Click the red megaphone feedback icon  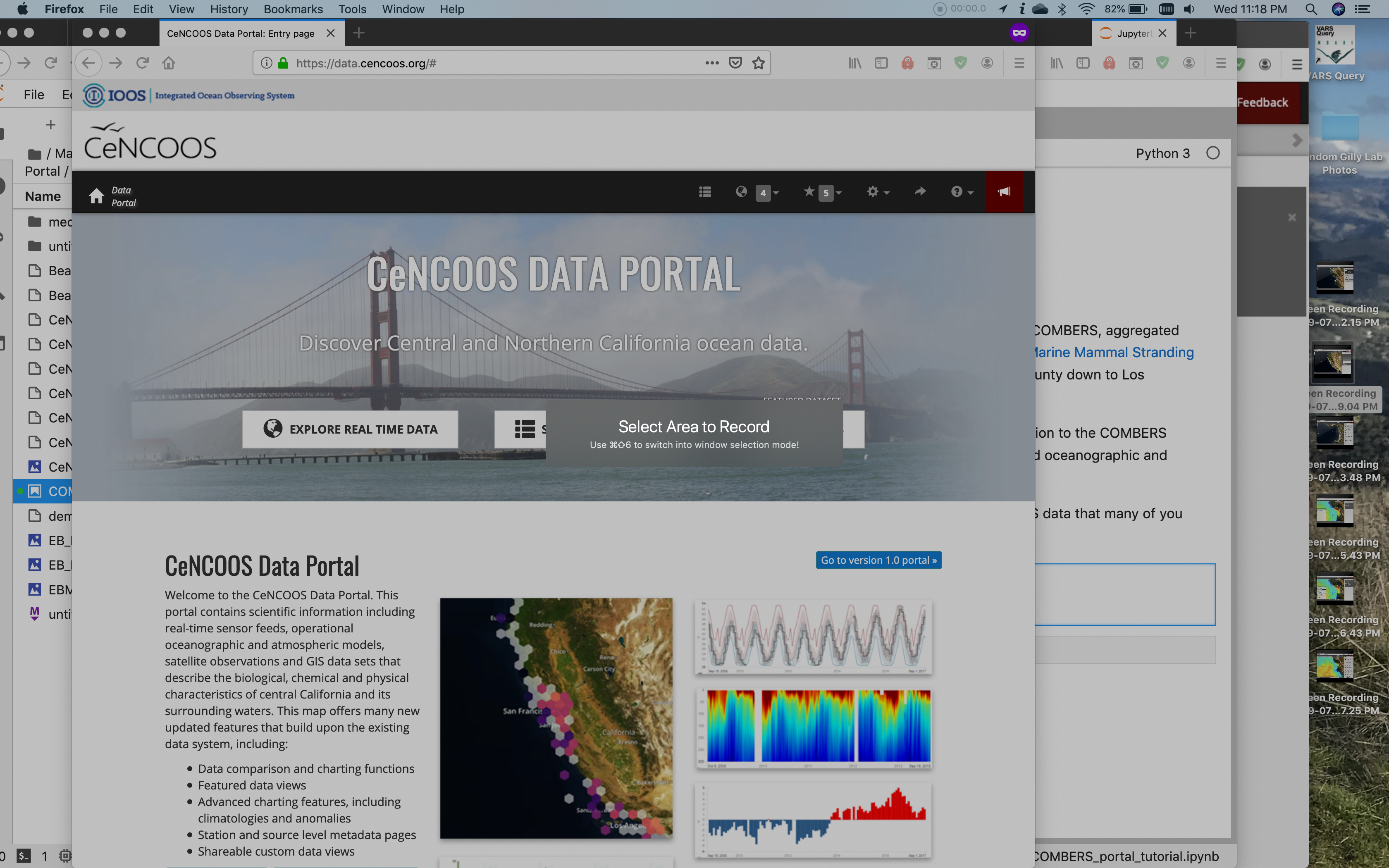(x=1004, y=192)
